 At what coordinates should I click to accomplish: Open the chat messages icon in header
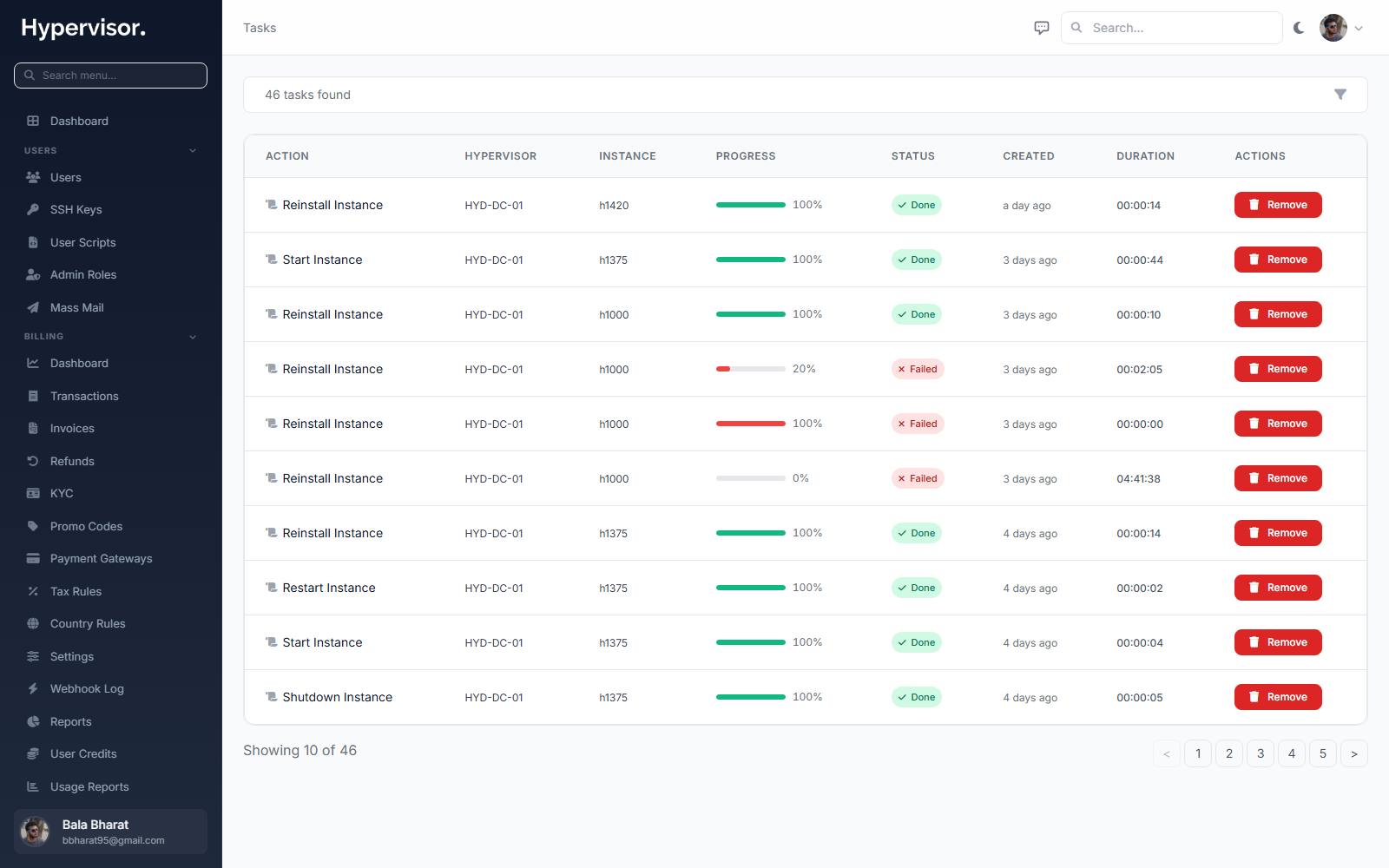[x=1042, y=28]
